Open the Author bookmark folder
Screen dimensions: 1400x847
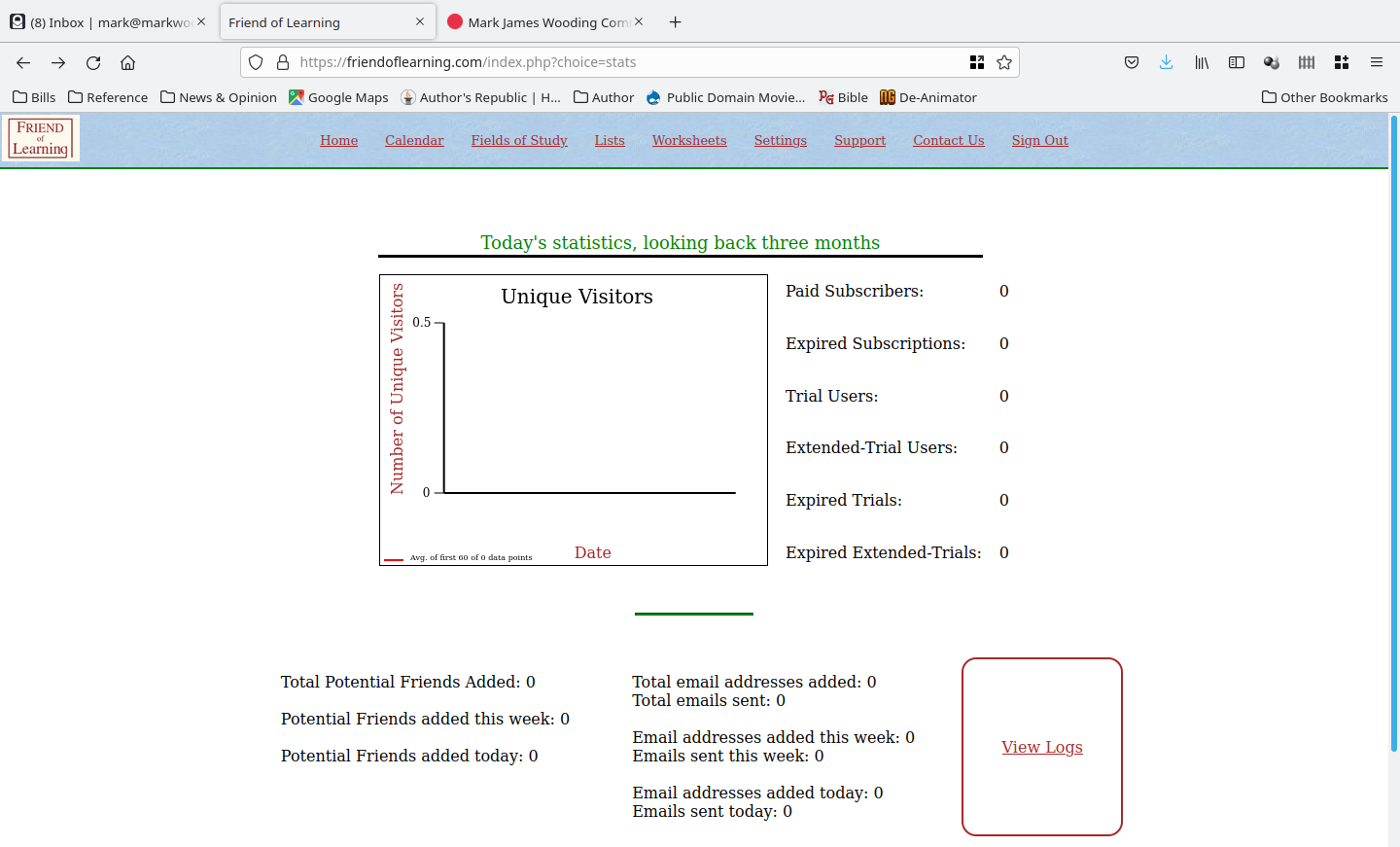click(x=604, y=97)
